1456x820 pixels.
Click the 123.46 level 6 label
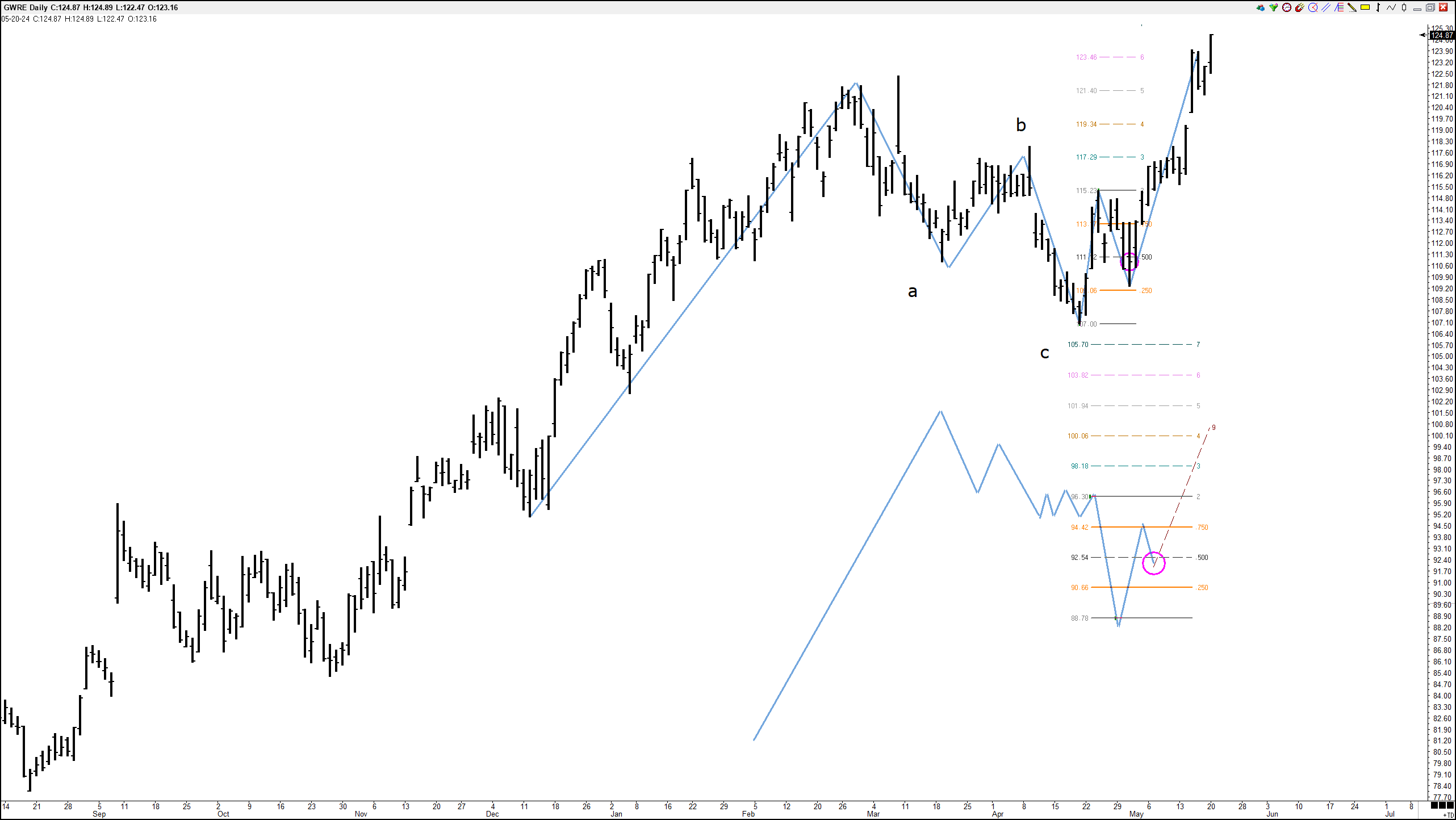[1086, 57]
